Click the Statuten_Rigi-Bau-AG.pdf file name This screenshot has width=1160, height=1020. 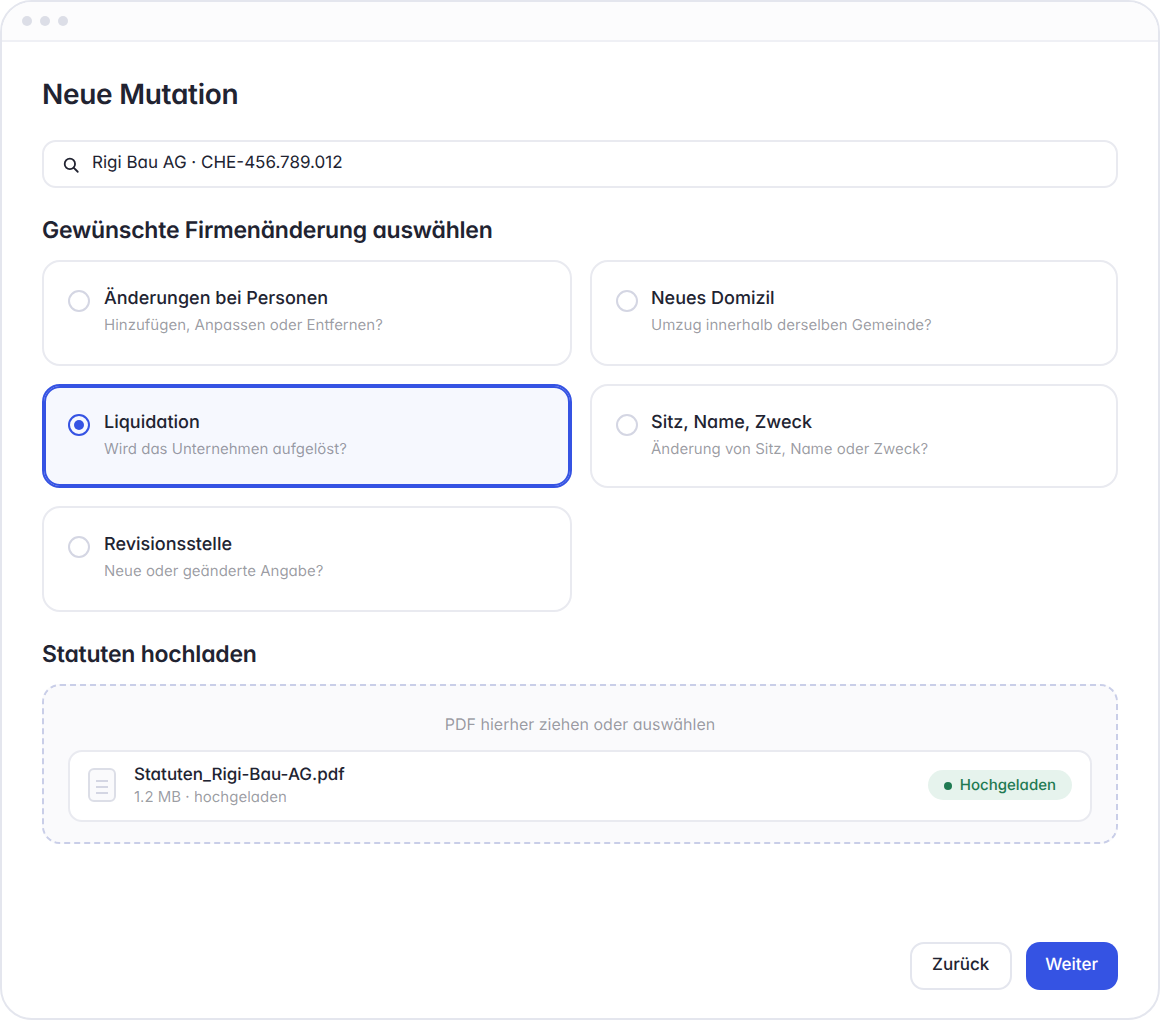coord(239,774)
